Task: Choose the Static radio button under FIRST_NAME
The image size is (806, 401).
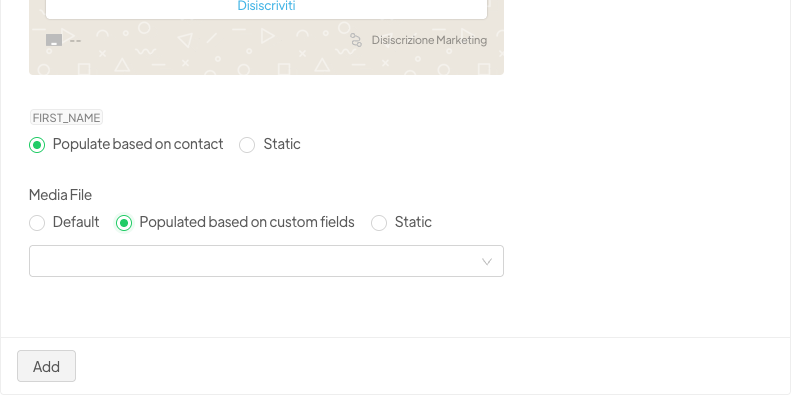Action: pyautogui.click(x=247, y=145)
